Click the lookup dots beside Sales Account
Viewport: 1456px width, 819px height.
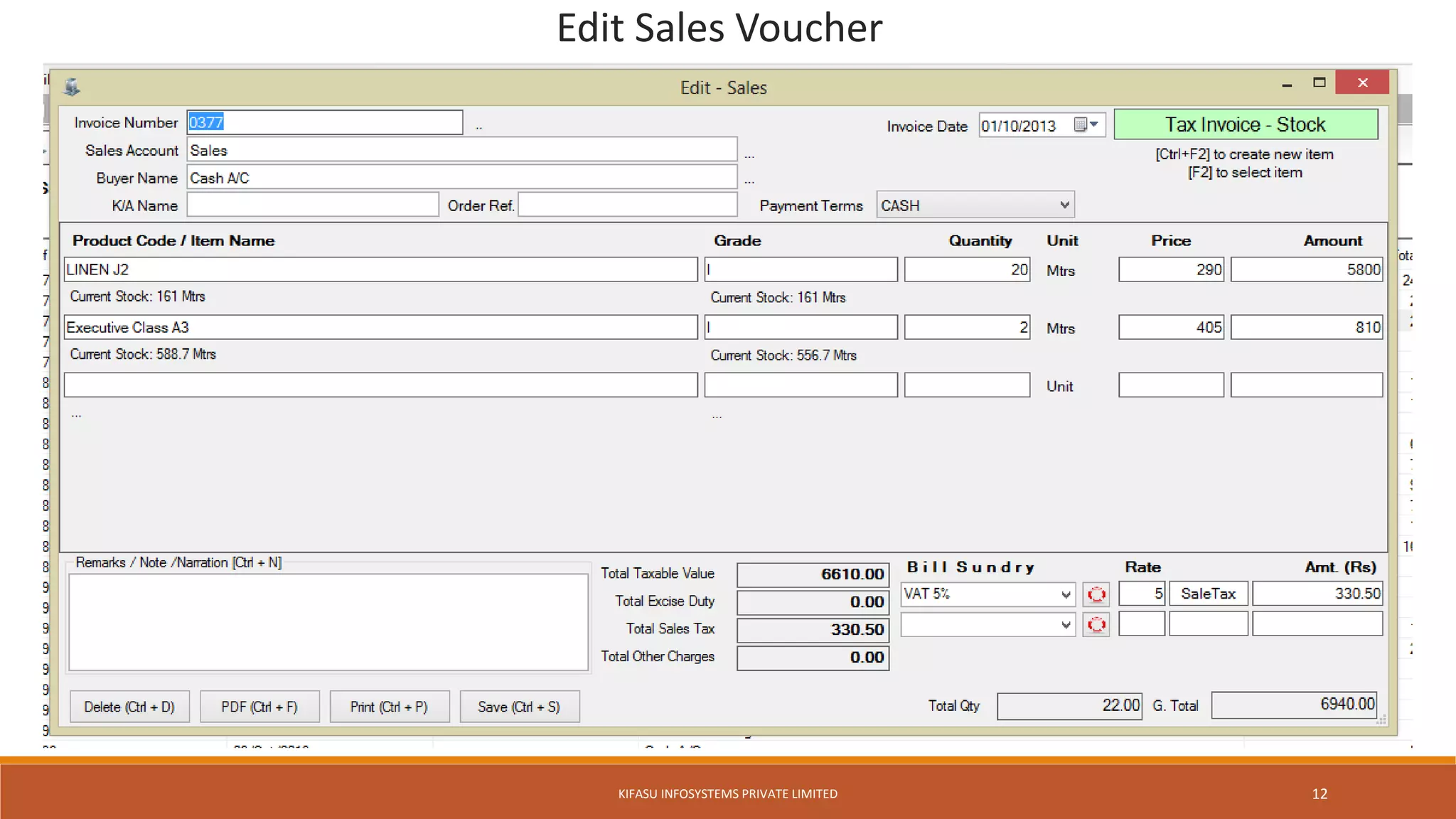tap(749, 155)
